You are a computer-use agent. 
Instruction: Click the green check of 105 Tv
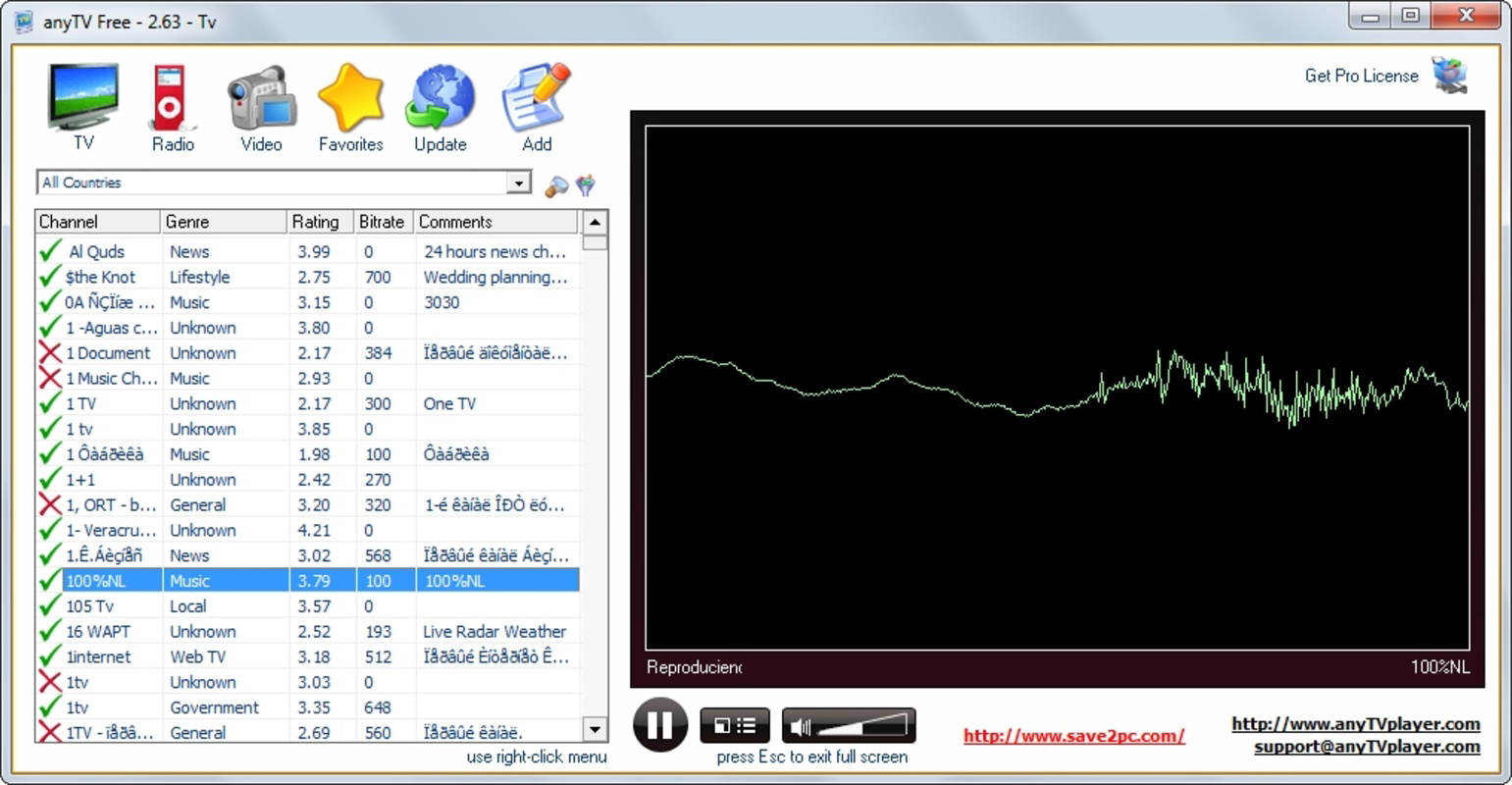pos(50,605)
